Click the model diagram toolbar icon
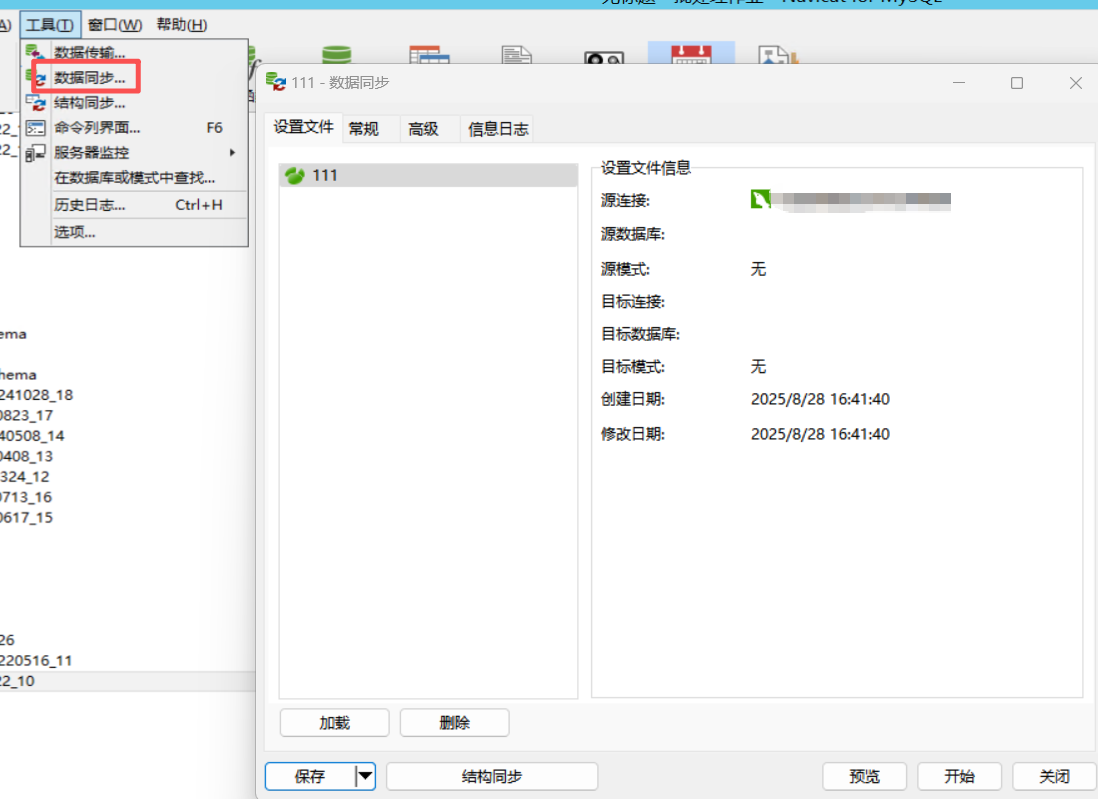This screenshot has height=799, width=1098. [x=778, y=55]
